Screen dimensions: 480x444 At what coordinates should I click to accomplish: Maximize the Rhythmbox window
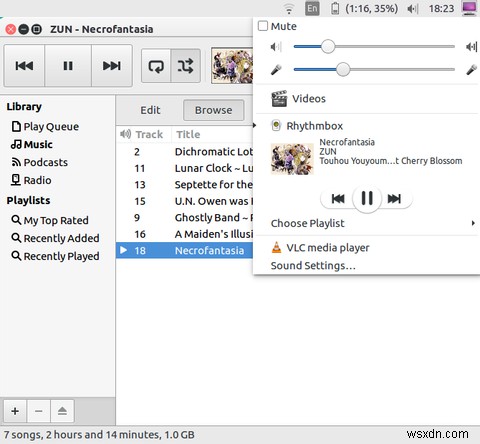click(37, 29)
